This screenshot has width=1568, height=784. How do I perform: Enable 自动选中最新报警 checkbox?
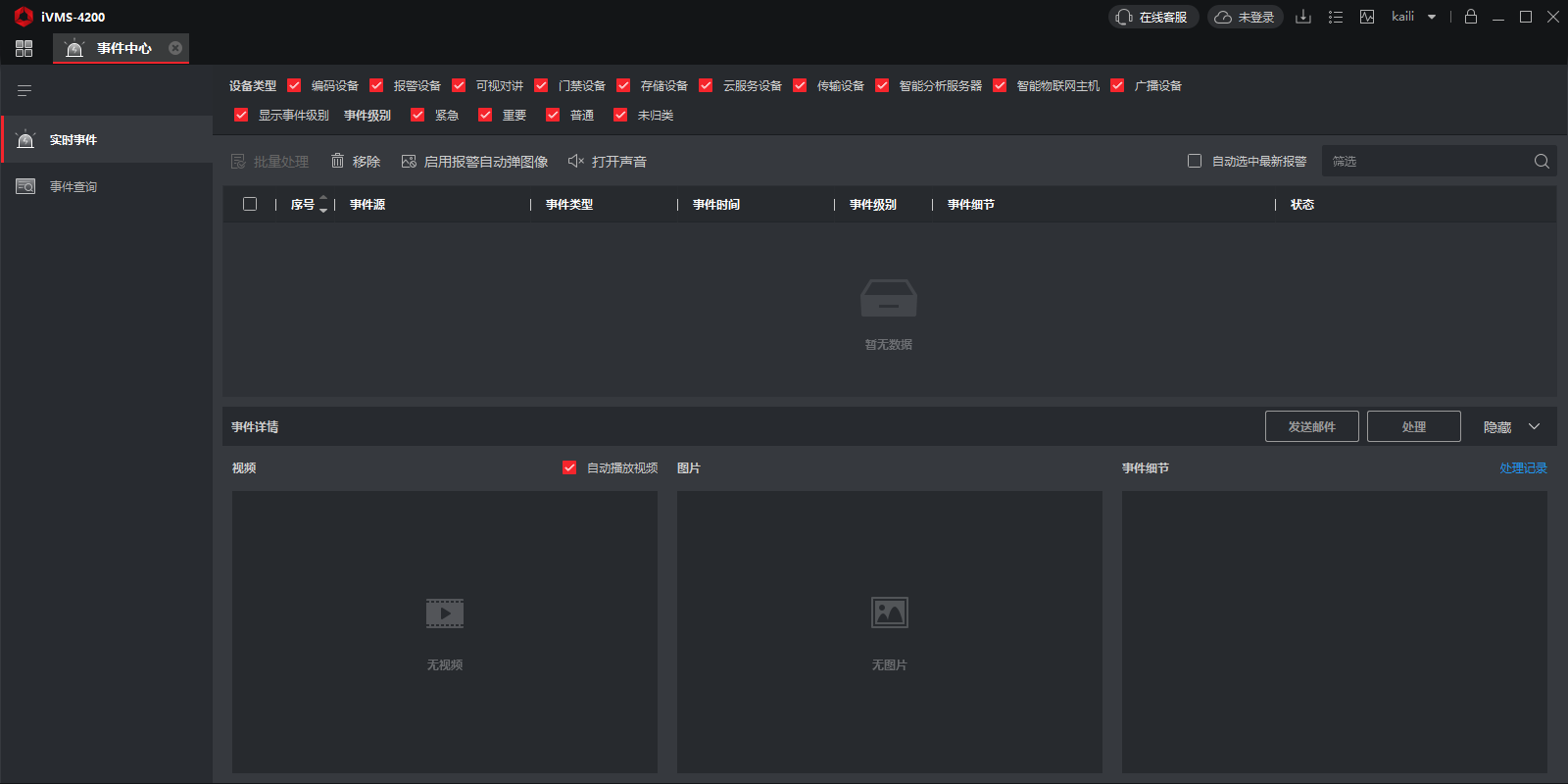pos(1195,162)
